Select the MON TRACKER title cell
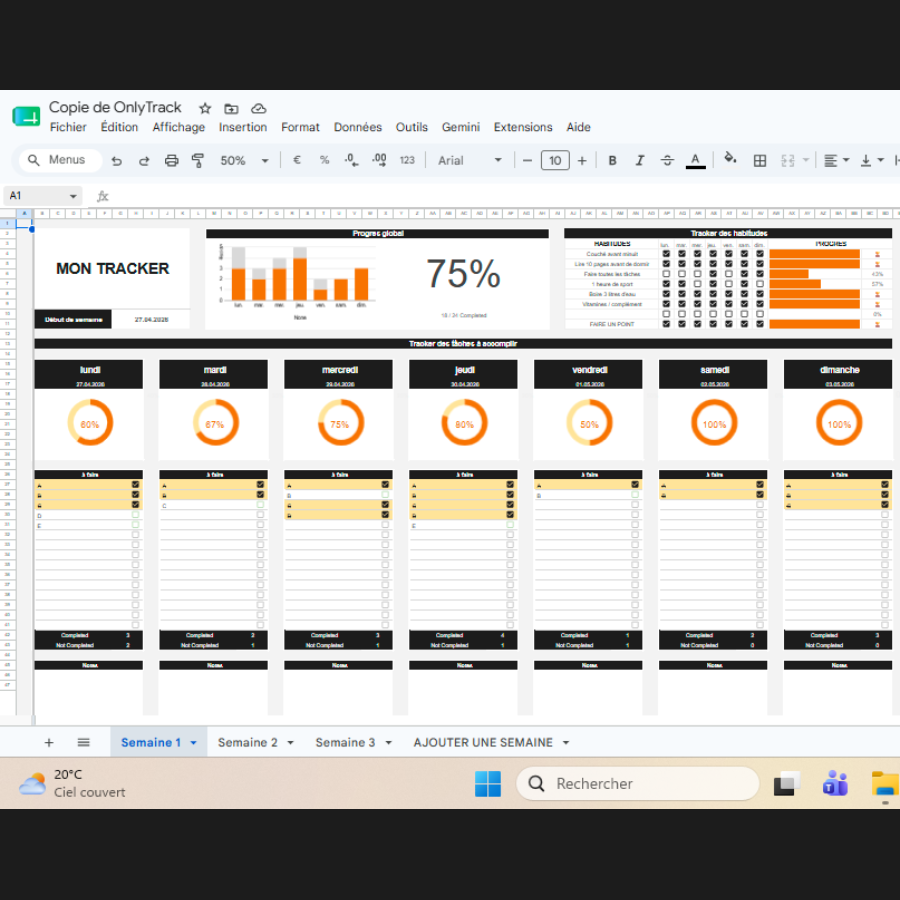Viewport: 900px width, 900px height. coord(112,269)
